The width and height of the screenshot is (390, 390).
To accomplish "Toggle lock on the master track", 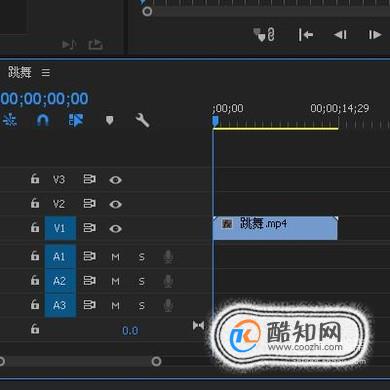I will (35, 329).
